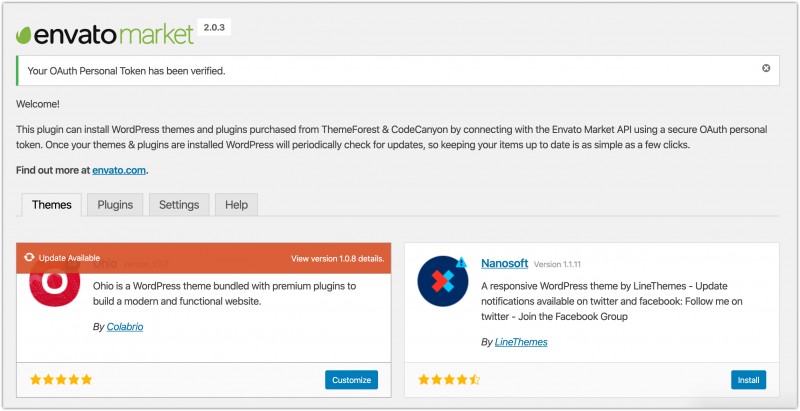Switch to the Help tab

coord(236,205)
